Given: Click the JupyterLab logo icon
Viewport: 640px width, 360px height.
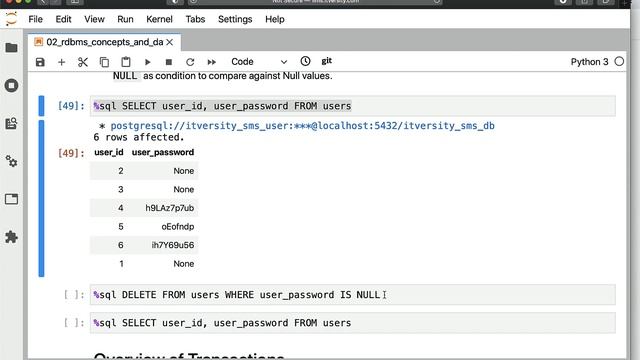Looking at the screenshot, I should pos(11,19).
